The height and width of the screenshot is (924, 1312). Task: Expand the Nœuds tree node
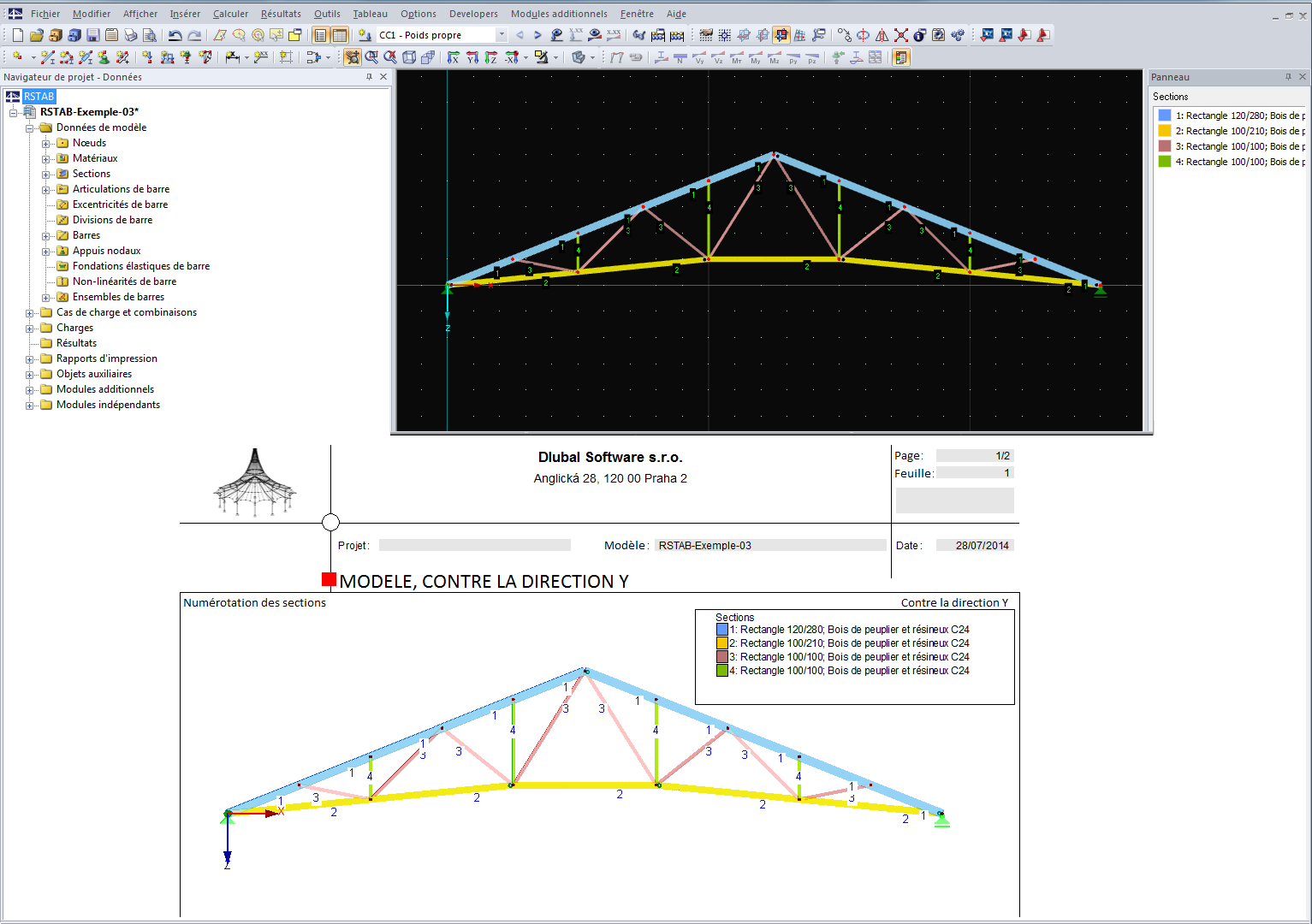pyautogui.click(x=46, y=144)
